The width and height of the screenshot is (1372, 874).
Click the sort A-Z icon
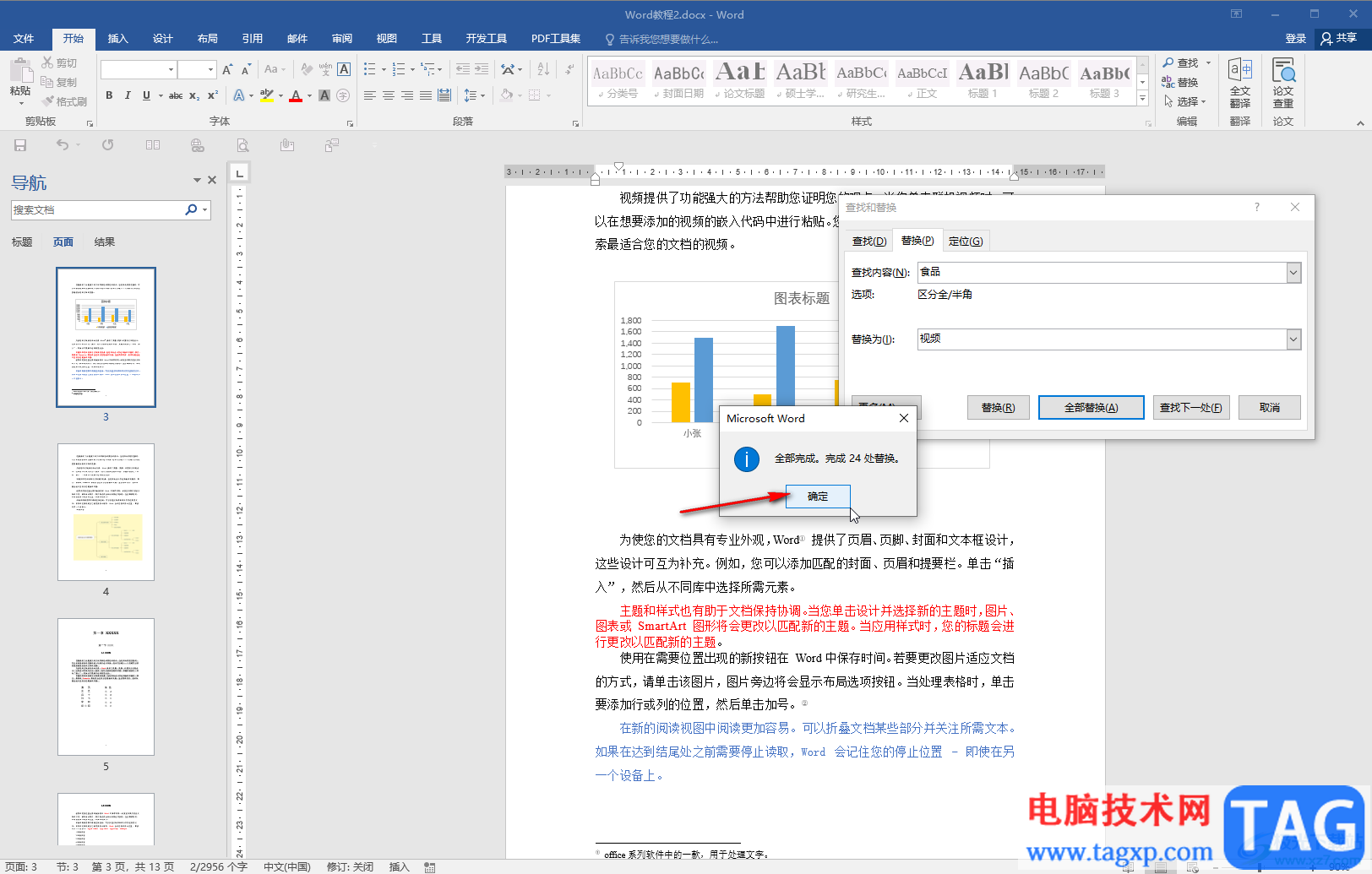[x=543, y=69]
